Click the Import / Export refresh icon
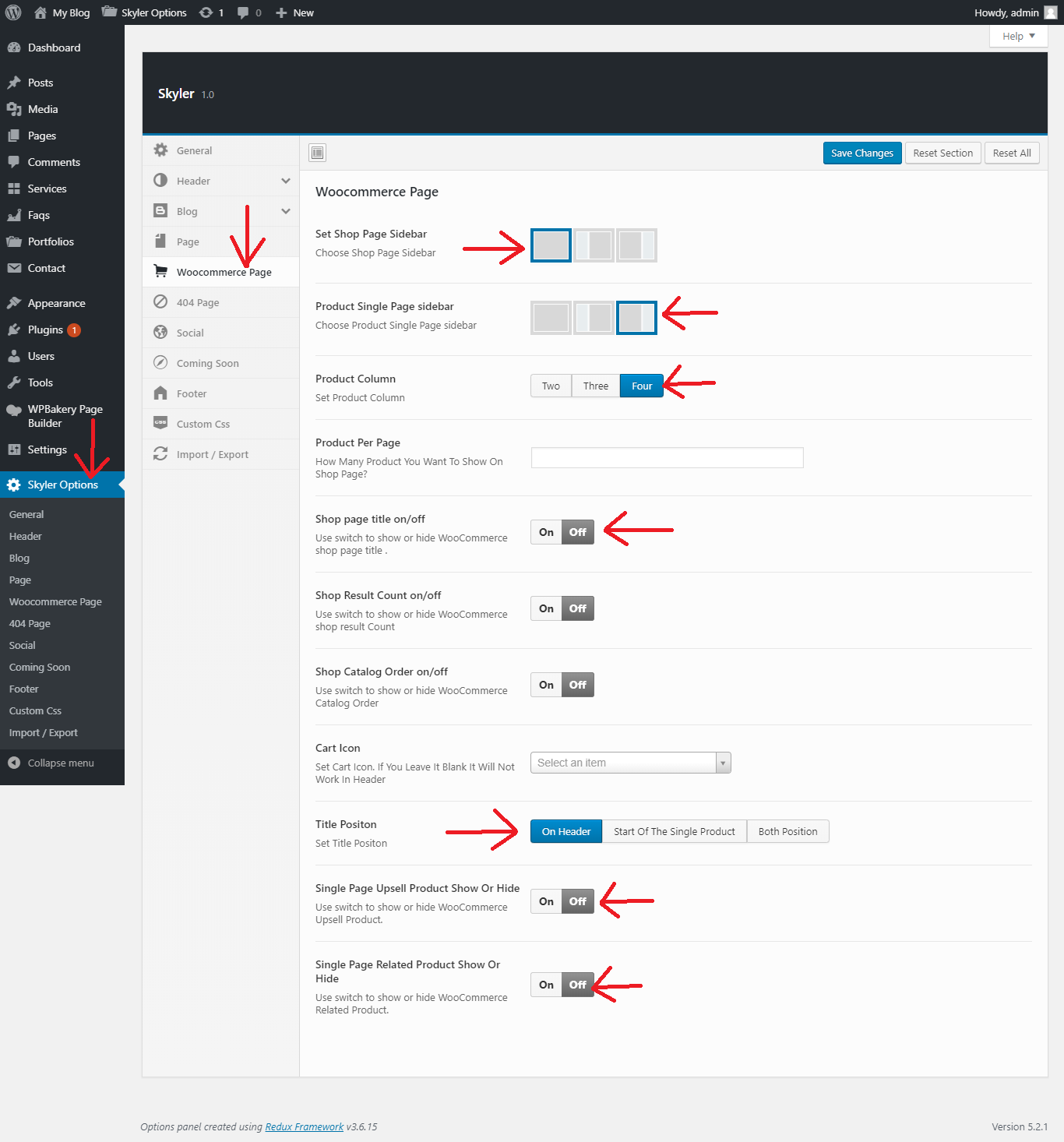 160,454
